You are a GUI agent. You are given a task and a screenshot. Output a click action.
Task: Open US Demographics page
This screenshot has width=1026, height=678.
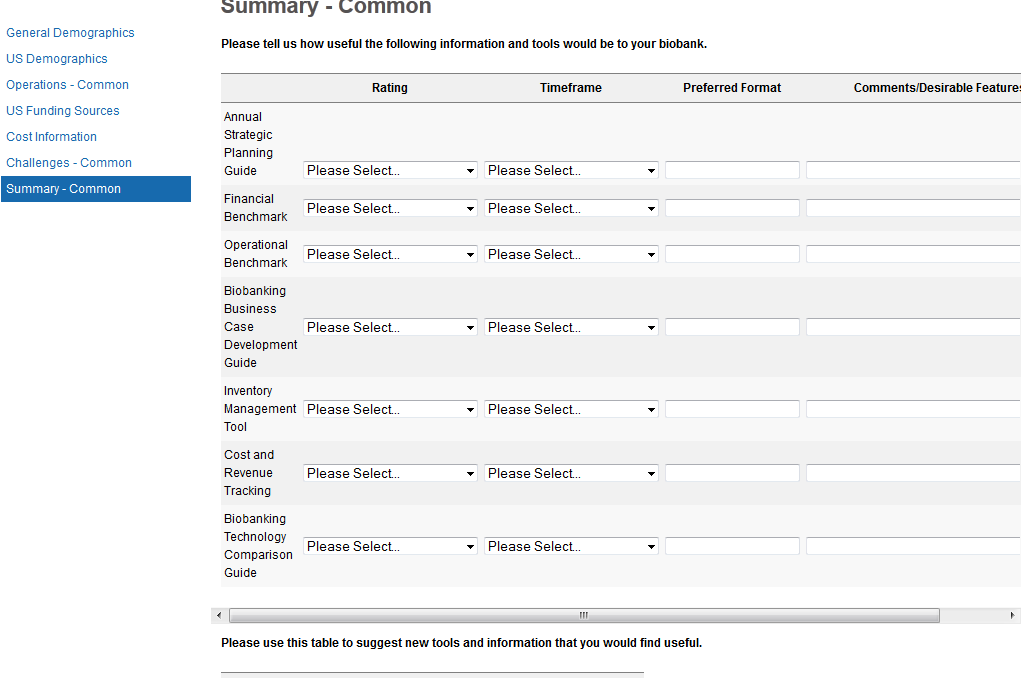click(x=57, y=59)
